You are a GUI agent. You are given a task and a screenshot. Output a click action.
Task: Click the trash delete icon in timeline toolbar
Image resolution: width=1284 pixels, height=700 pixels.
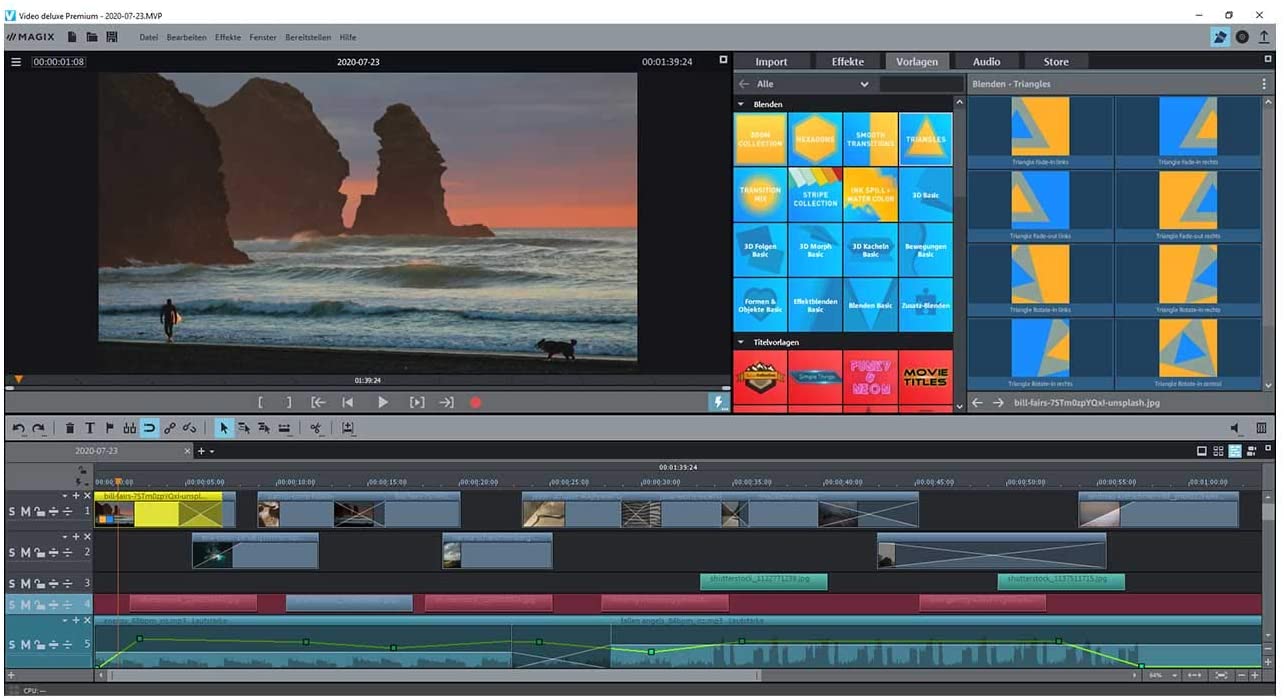click(x=70, y=428)
